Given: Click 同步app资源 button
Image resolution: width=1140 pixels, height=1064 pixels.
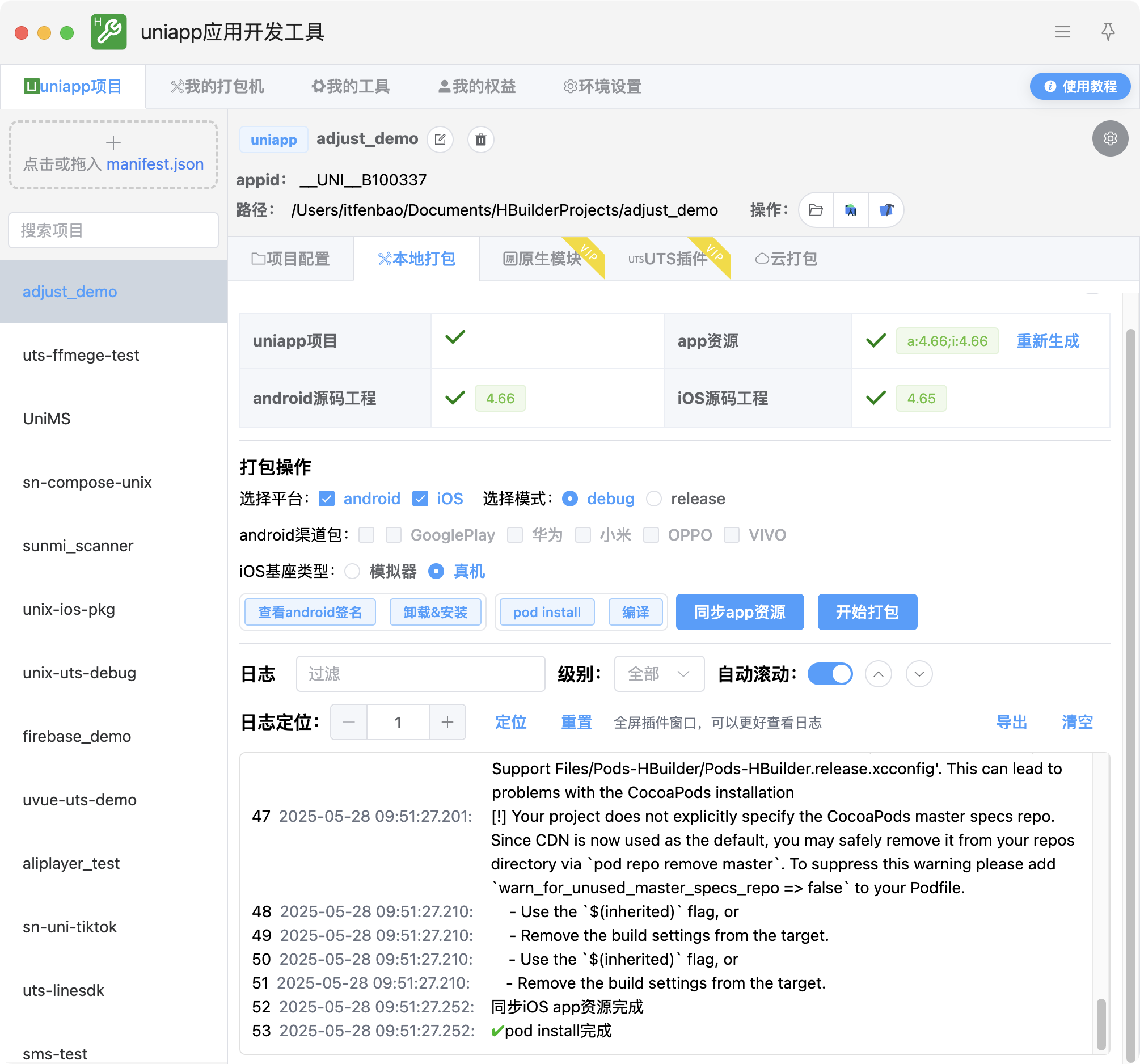Looking at the screenshot, I should pyautogui.click(x=739, y=611).
